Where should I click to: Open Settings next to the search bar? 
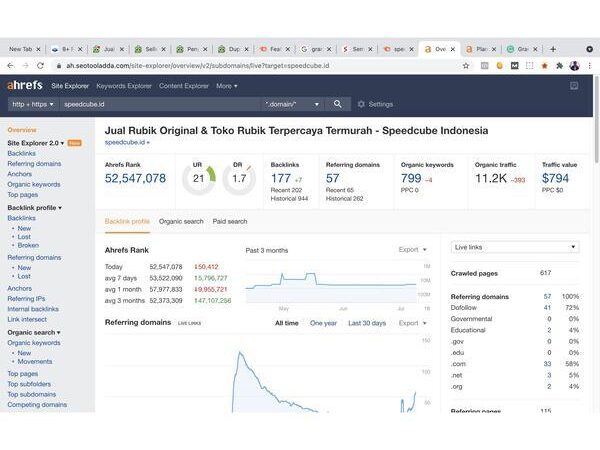(x=375, y=104)
